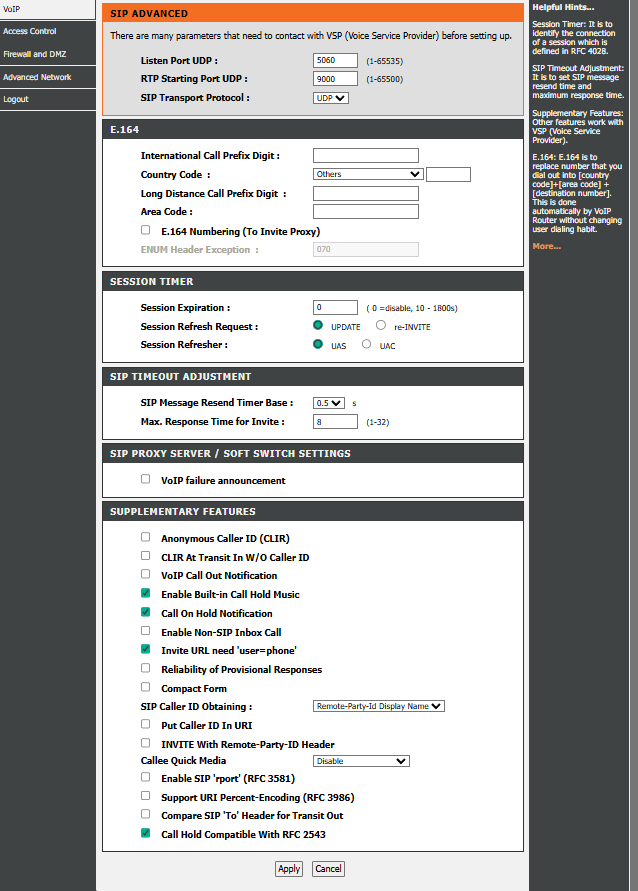Viewport: 638px width, 891px height.
Task: Uncheck Enable Built-in Call Hold Music
Action: [x=146, y=594]
